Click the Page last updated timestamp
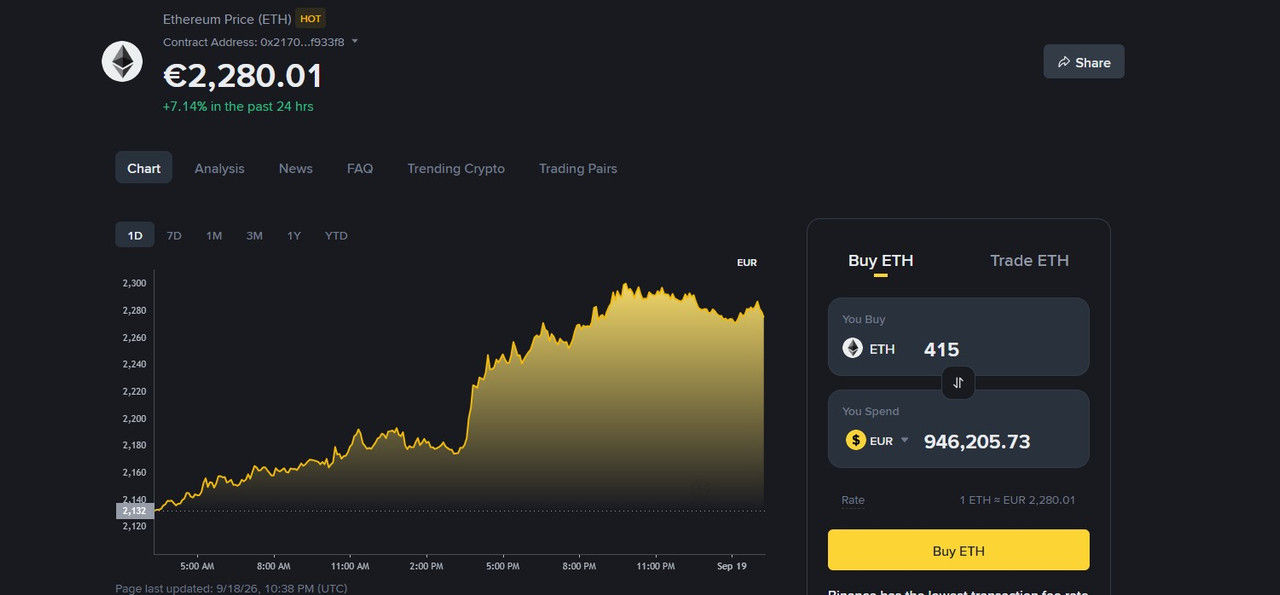Image resolution: width=1280 pixels, height=595 pixels. (x=231, y=588)
